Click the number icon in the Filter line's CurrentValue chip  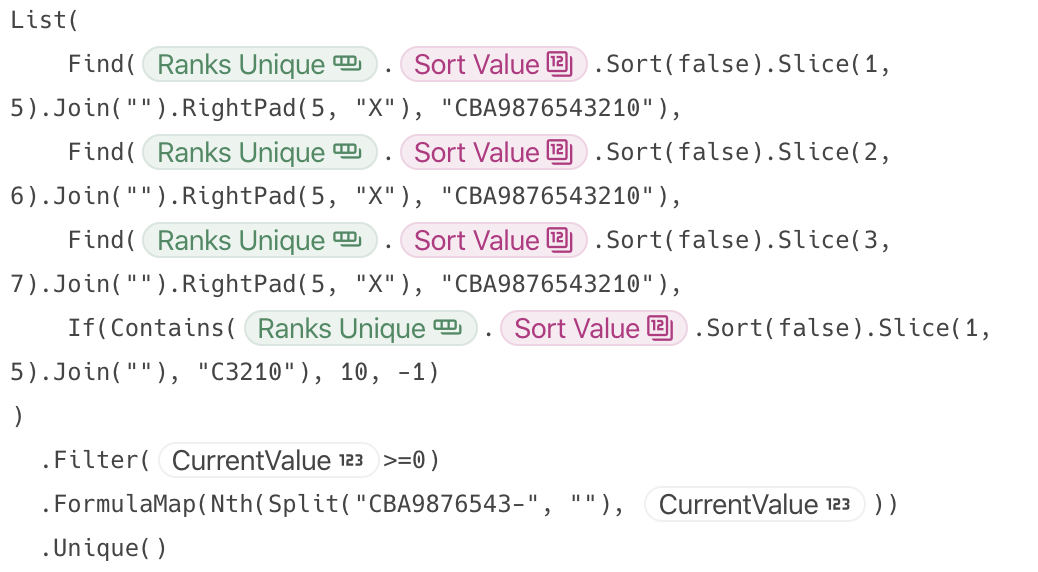[x=350, y=461]
